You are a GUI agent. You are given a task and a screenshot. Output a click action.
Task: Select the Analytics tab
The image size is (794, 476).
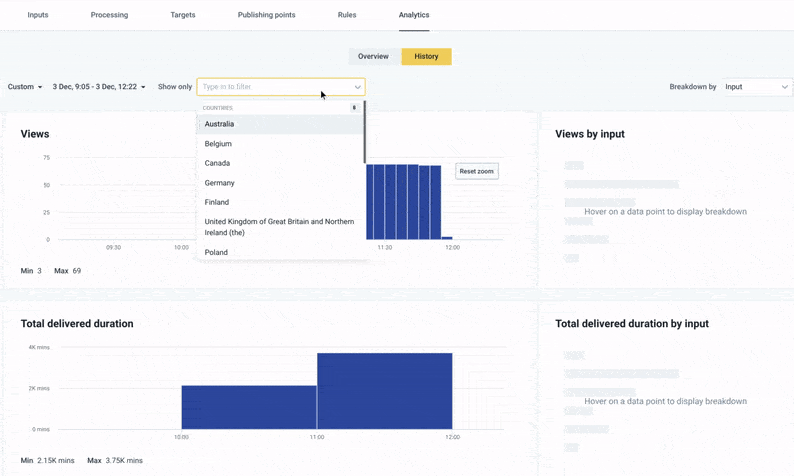click(414, 15)
